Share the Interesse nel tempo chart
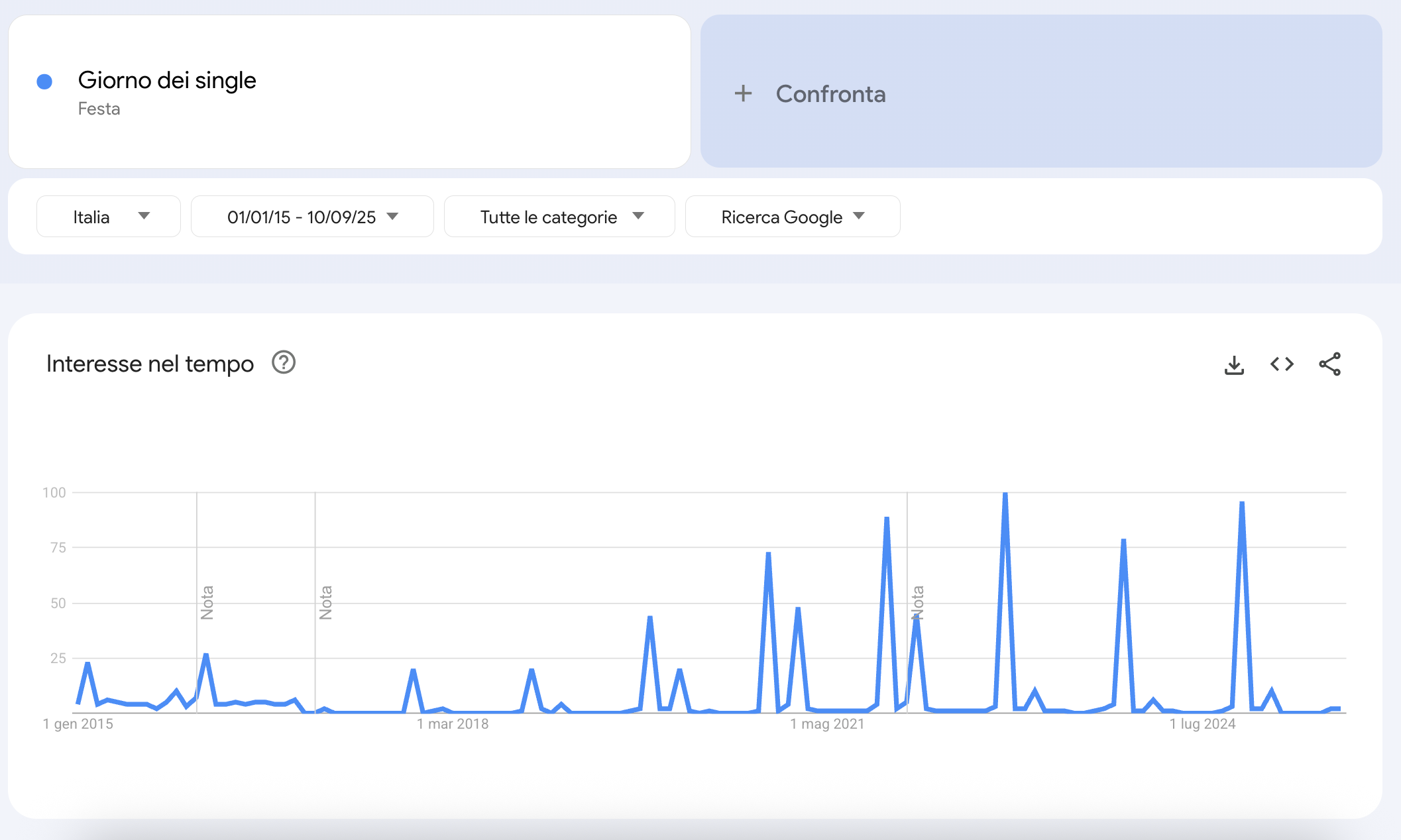1401x840 pixels. (1329, 364)
